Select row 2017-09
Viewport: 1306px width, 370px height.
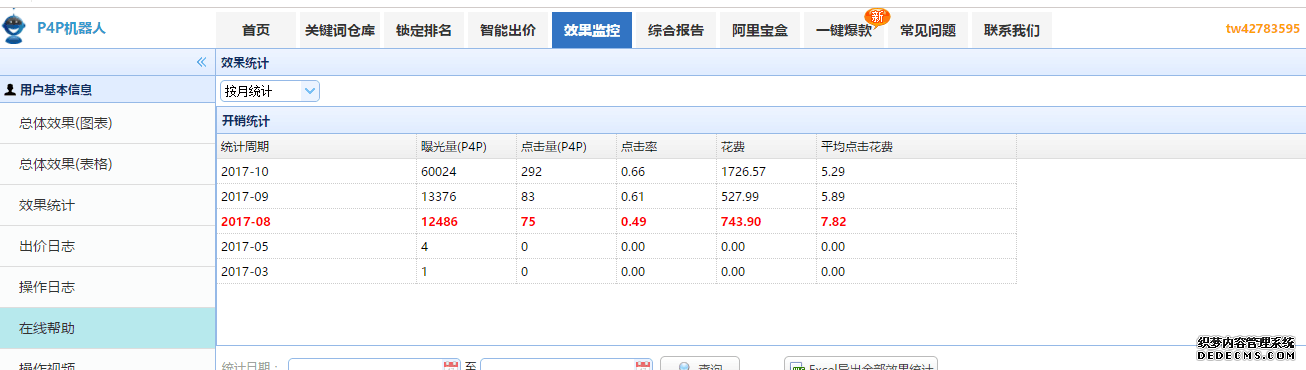pyautogui.click(x=617, y=196)
